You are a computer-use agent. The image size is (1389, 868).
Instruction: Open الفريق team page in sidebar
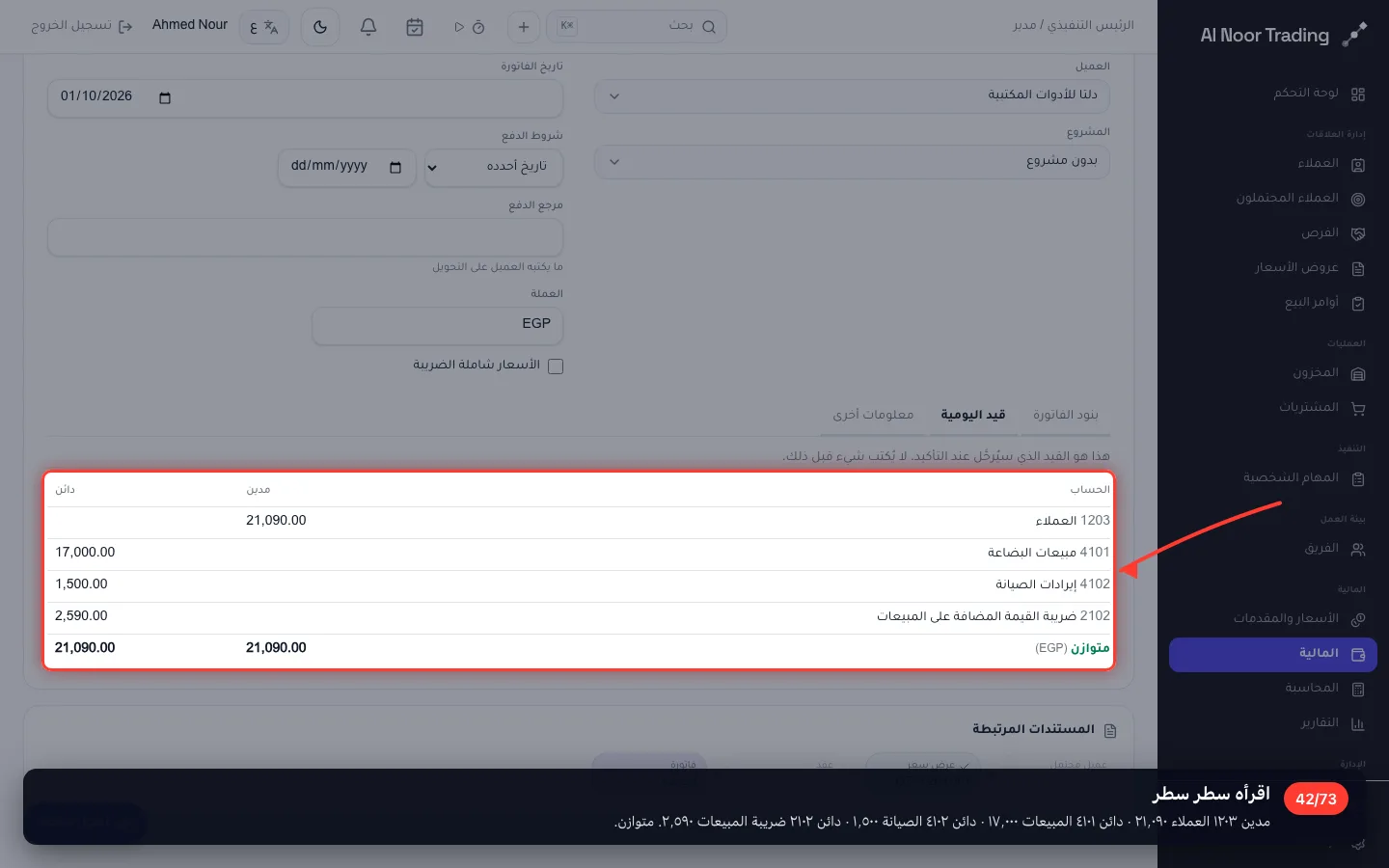coord(1273,549)
